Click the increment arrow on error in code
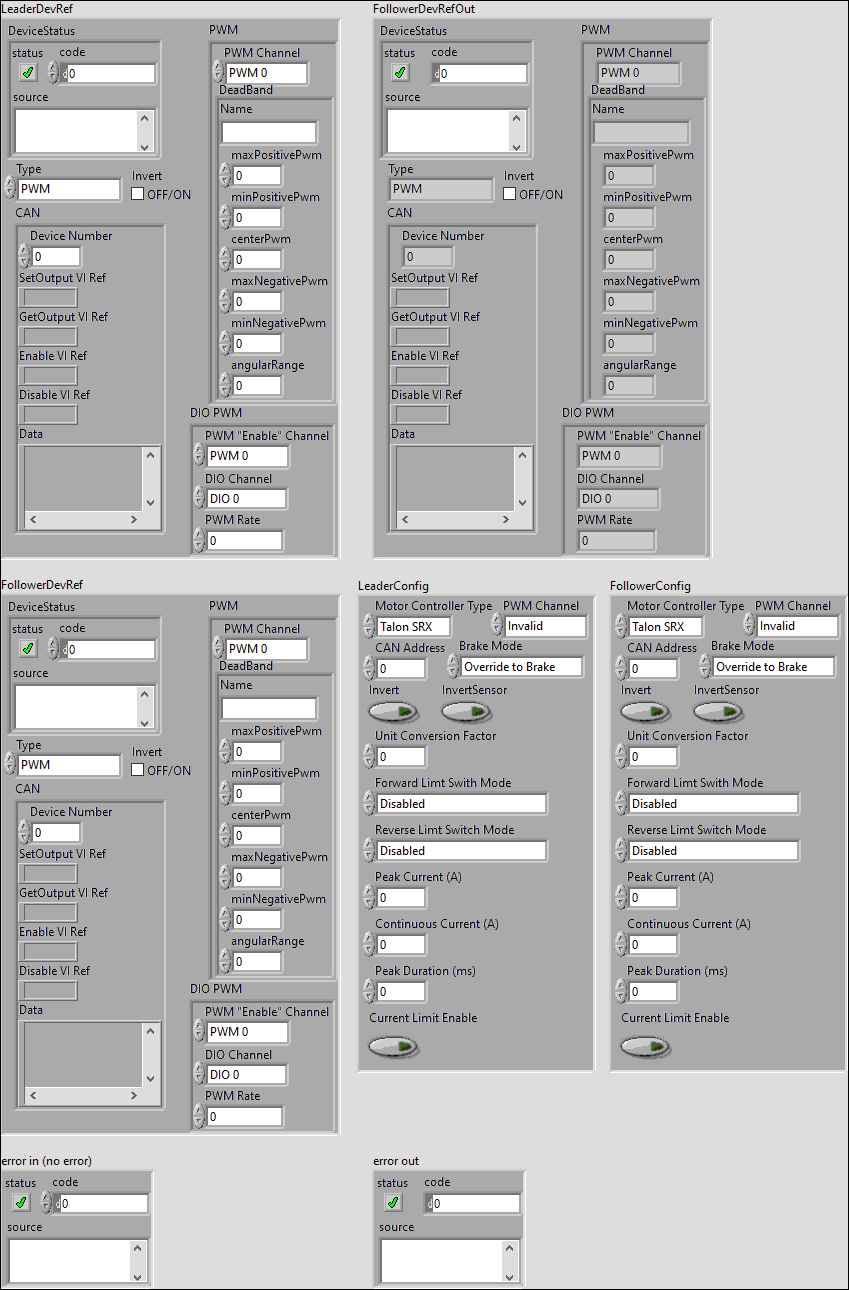849x1290 pixels. coord(47,1197)
